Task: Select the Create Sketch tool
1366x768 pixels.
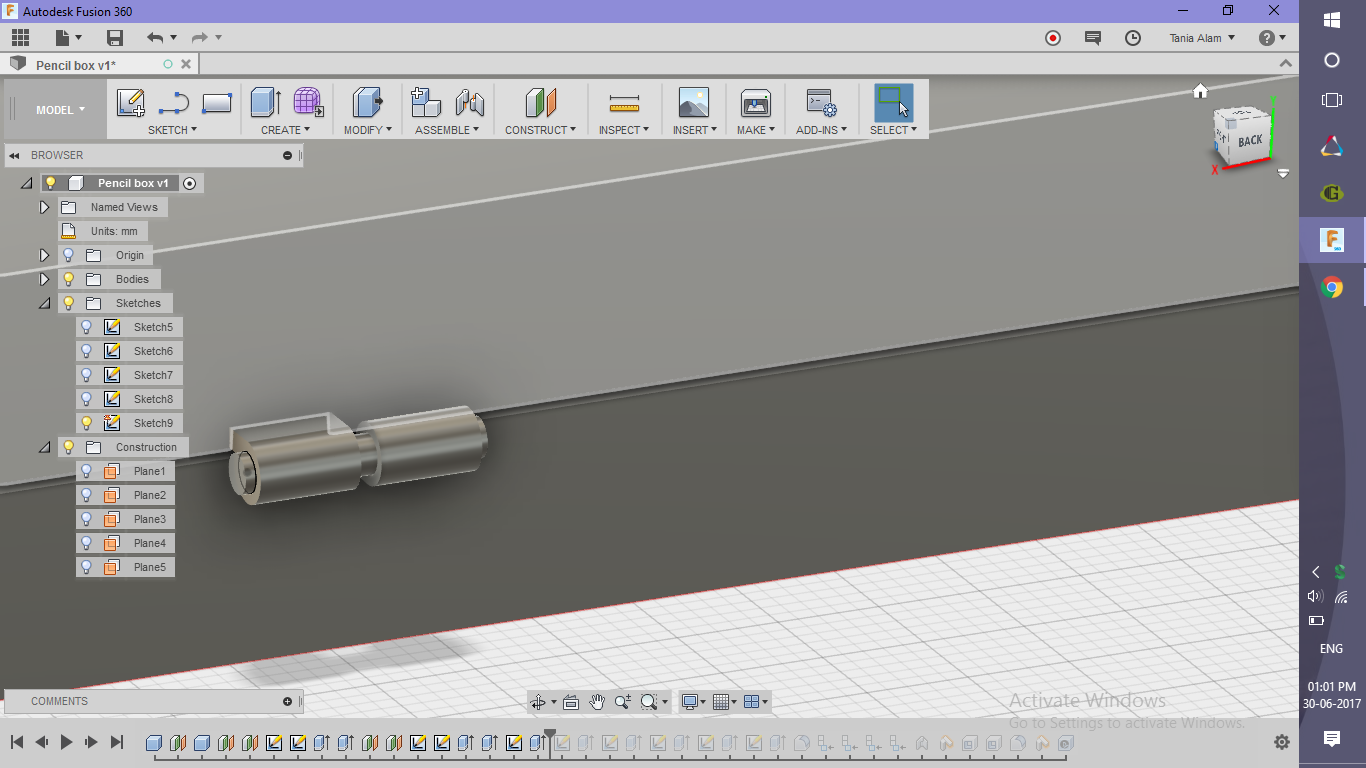Action: [x=131, y=103]
